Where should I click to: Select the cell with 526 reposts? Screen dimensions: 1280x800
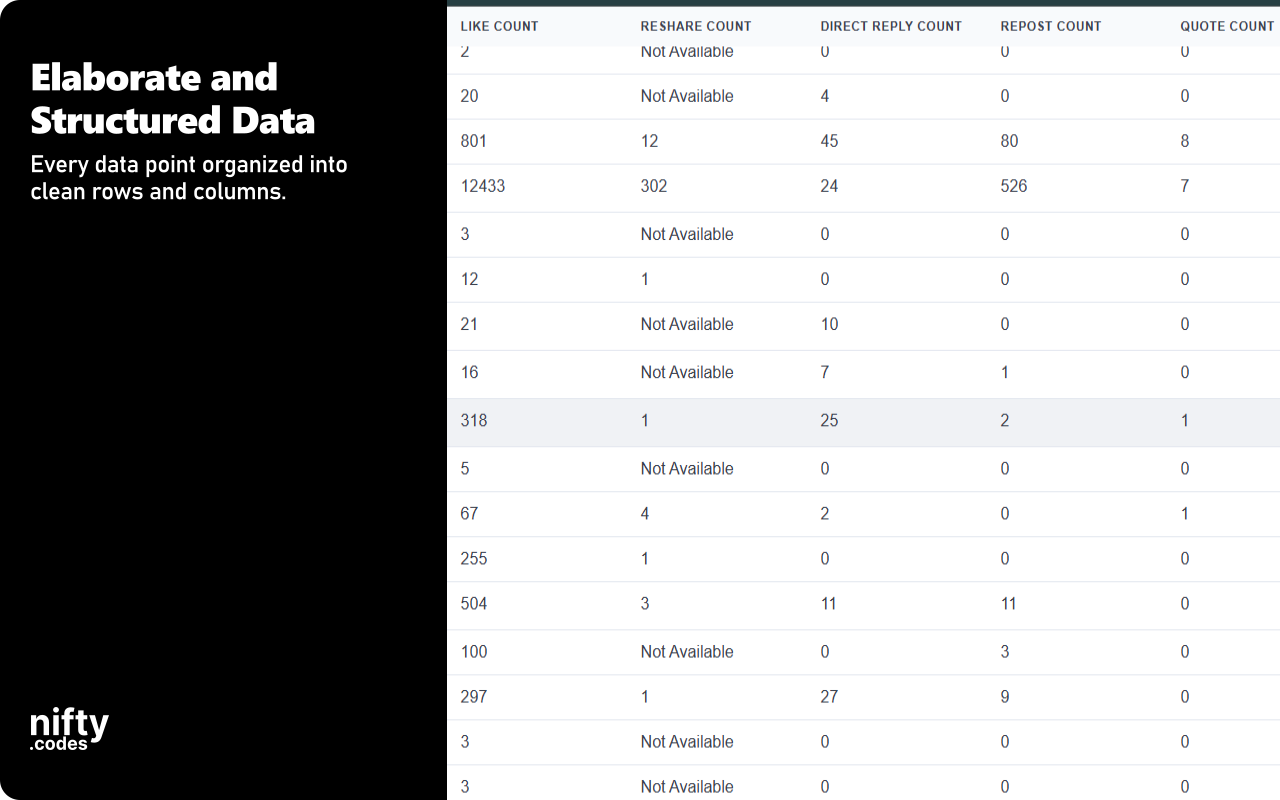click(1013, 186)
